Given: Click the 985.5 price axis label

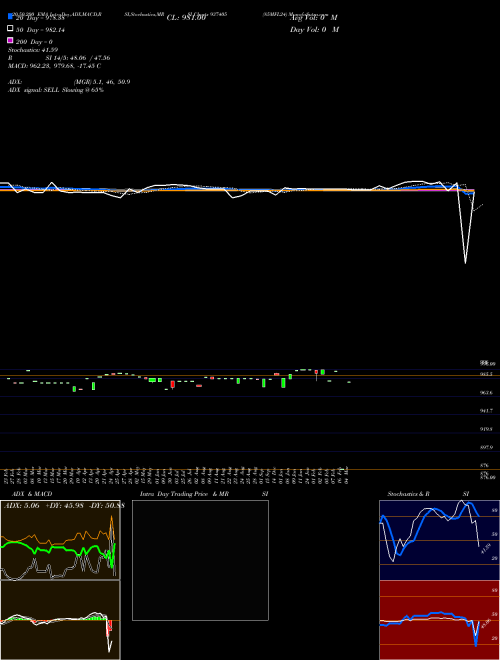Looking at the screenshot, I should pos(486,374).
